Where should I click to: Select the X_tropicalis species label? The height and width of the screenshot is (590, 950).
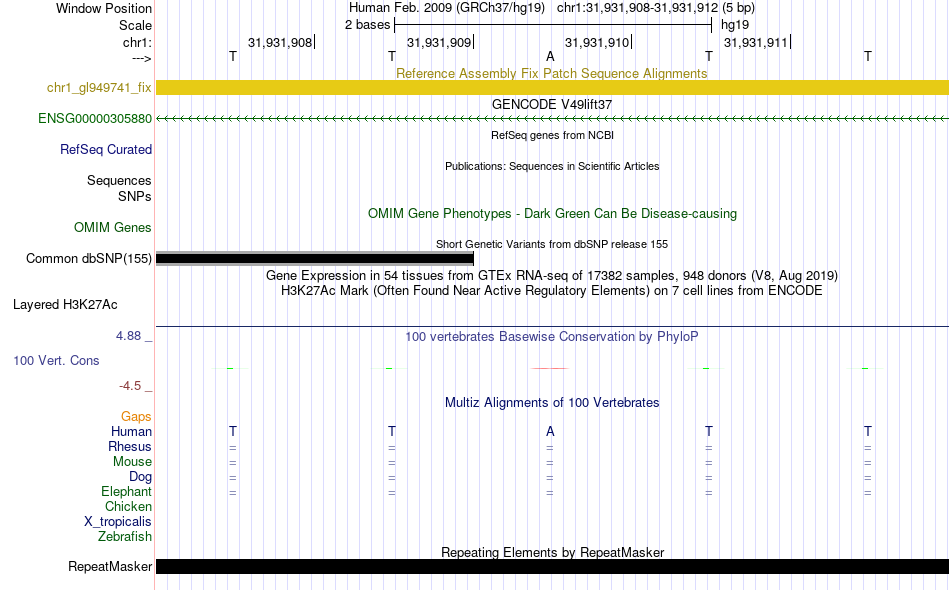118,522
